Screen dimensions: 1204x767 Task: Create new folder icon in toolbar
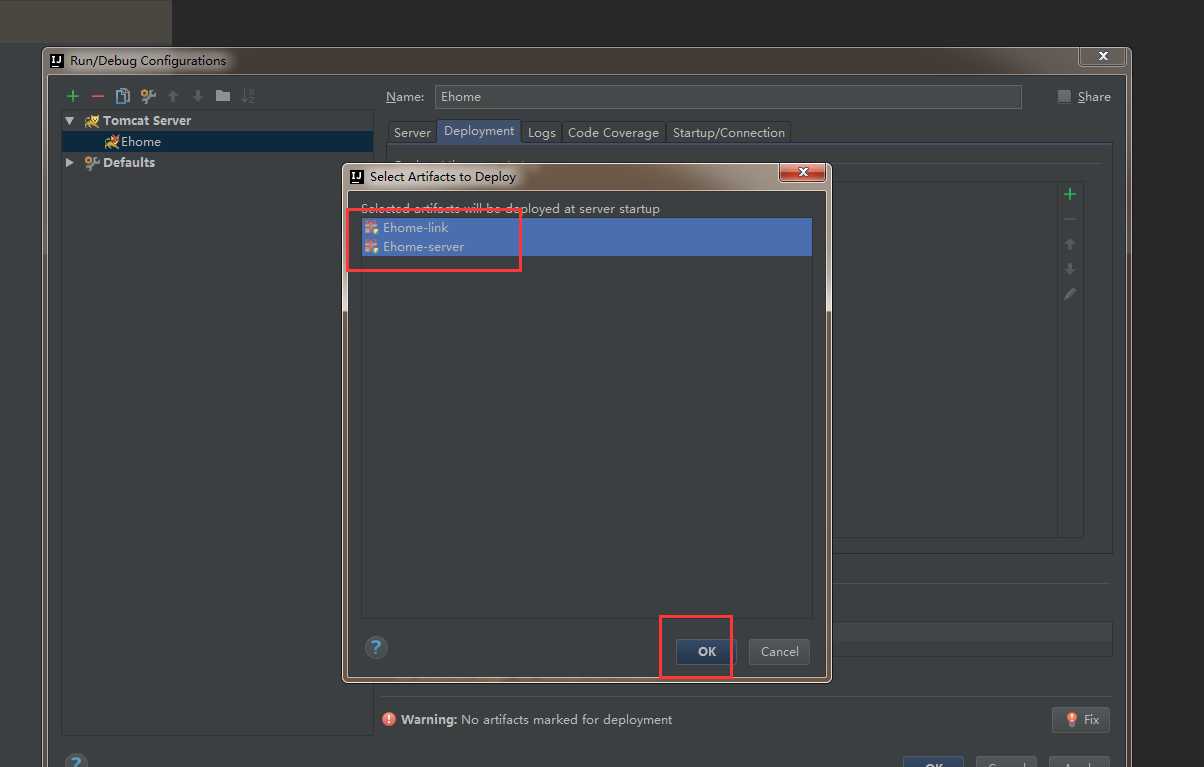click(x=223, y=96)
